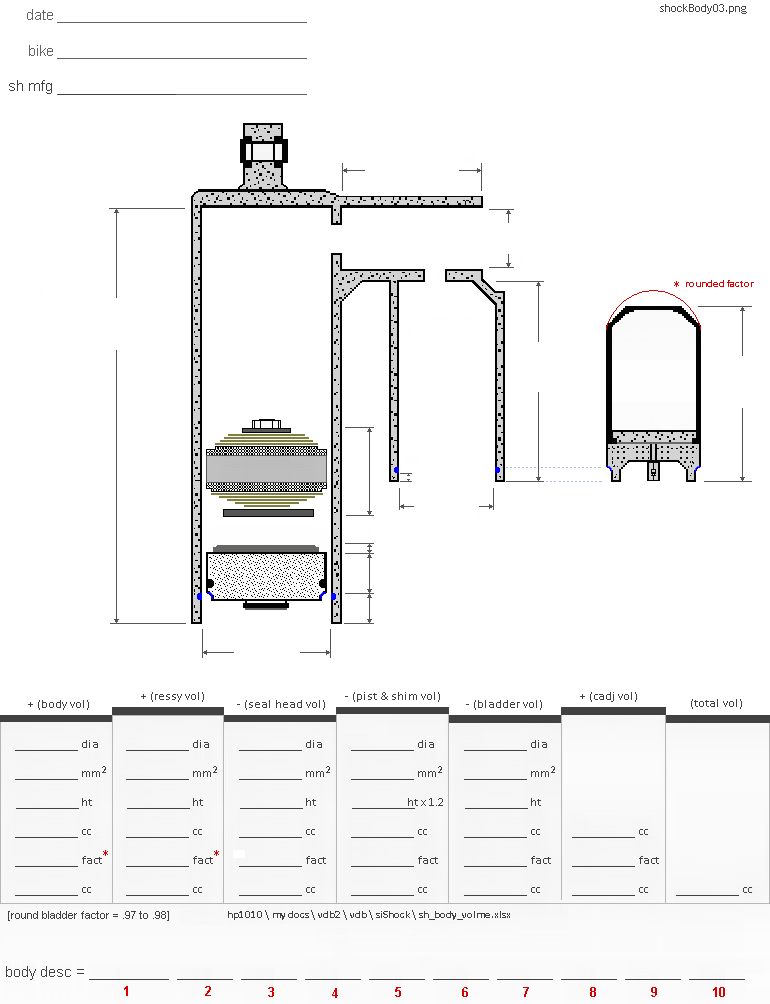
Task: Click the width dimension arrows under shock body
Action: (266, 653)
